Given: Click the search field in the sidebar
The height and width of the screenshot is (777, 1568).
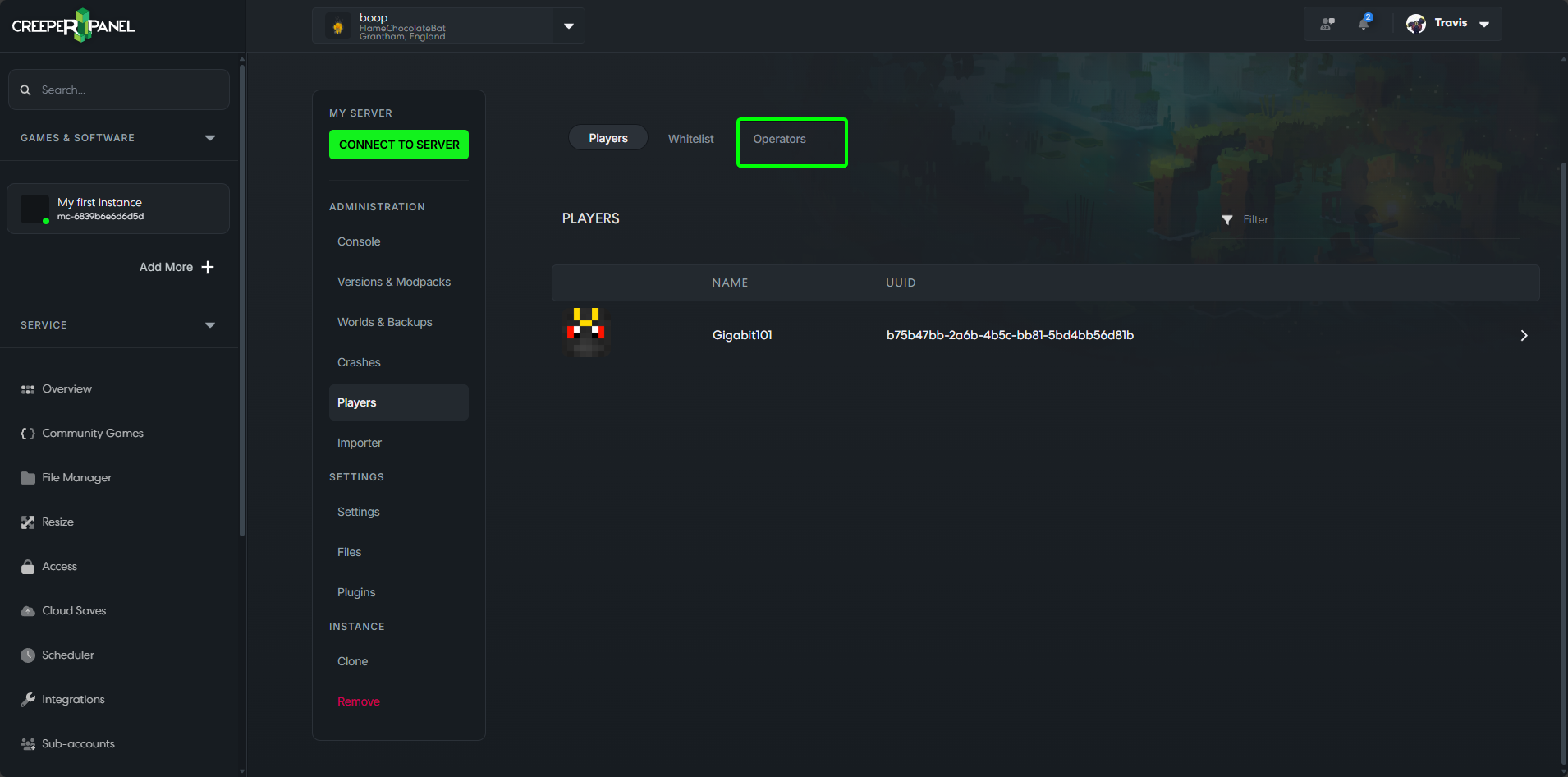Looking at the screenshot, I should click(x=118, y=89).
